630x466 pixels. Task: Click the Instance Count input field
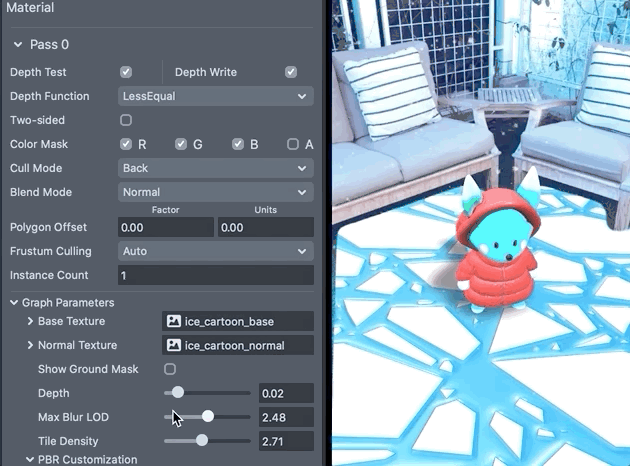point(215,275)
